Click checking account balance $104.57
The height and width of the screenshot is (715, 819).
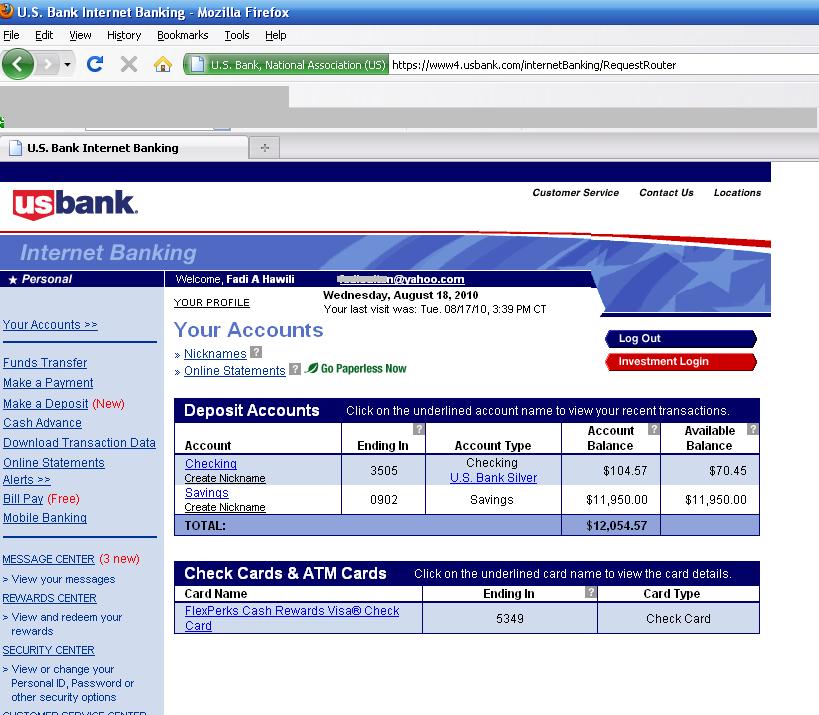tap(625, 471)
